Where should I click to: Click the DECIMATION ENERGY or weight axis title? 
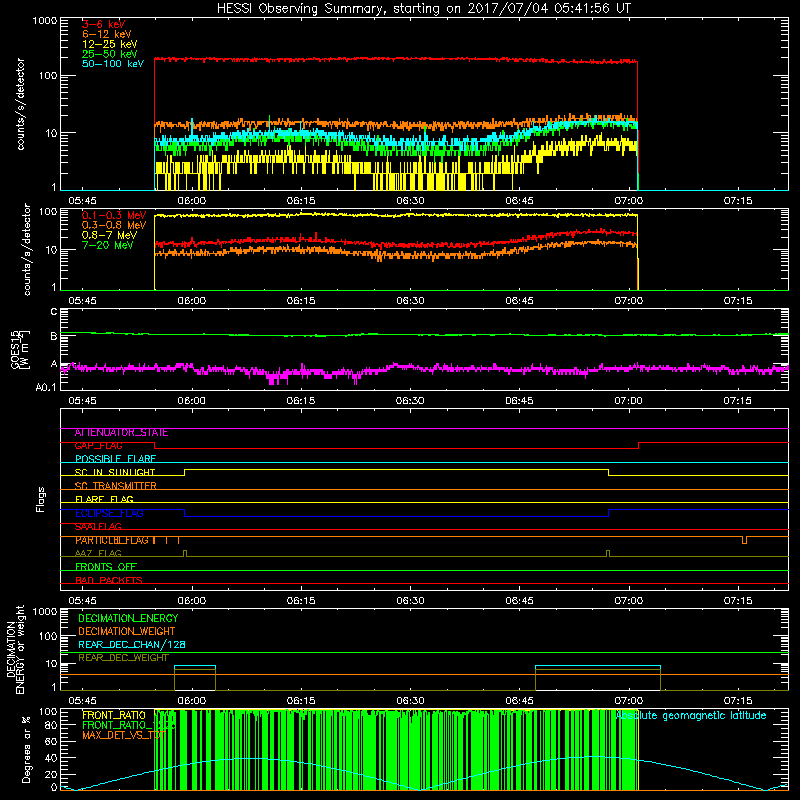click(x=15, y=650)
